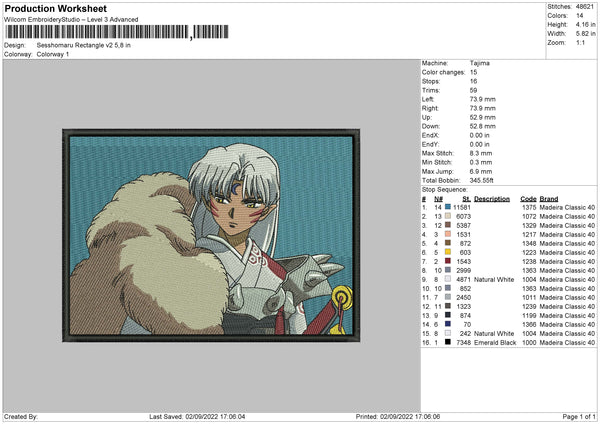
Task: Click the blue swatch for stop 1
Action: click(446, 207)
